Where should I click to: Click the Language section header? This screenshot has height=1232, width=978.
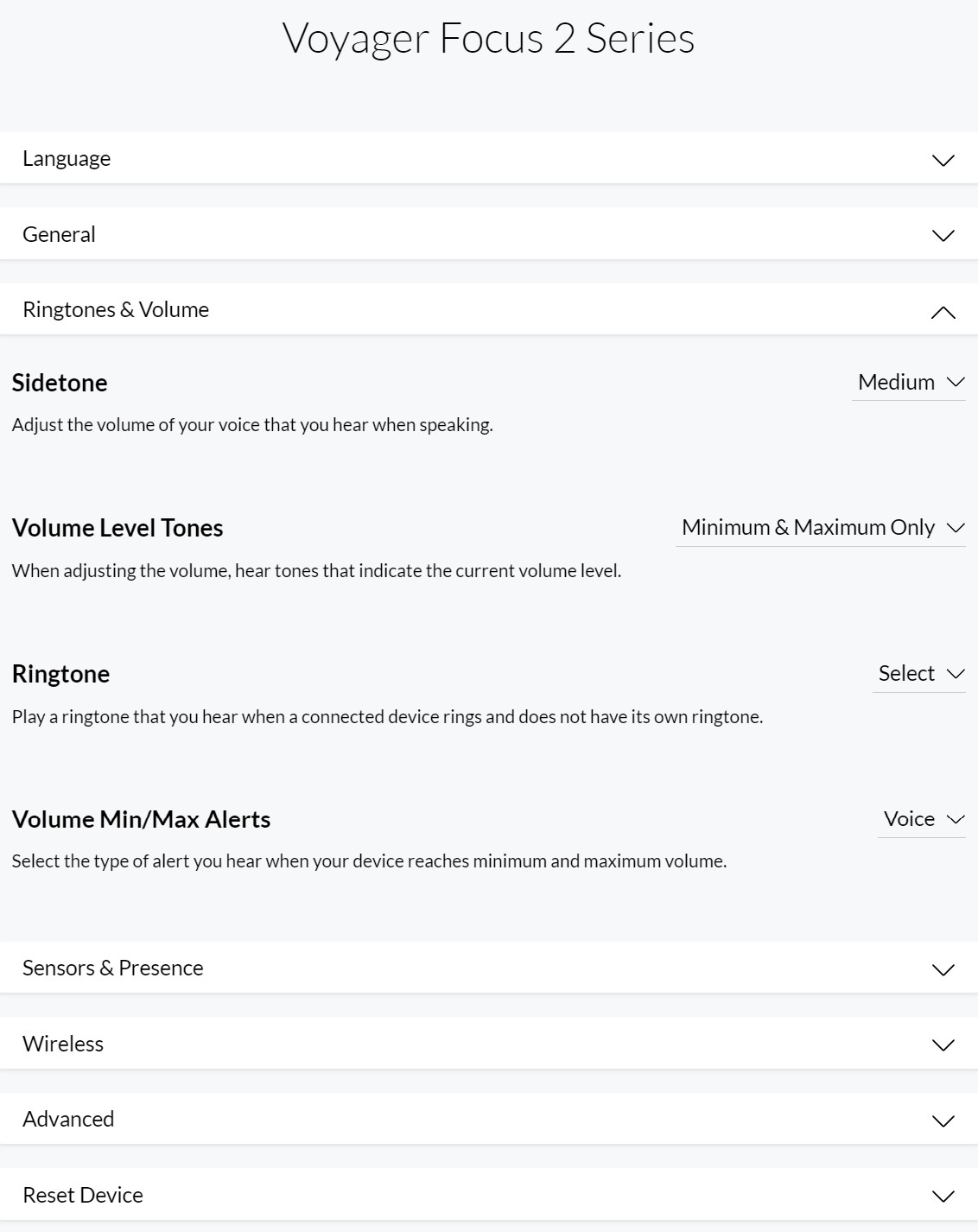coord(67,159)
